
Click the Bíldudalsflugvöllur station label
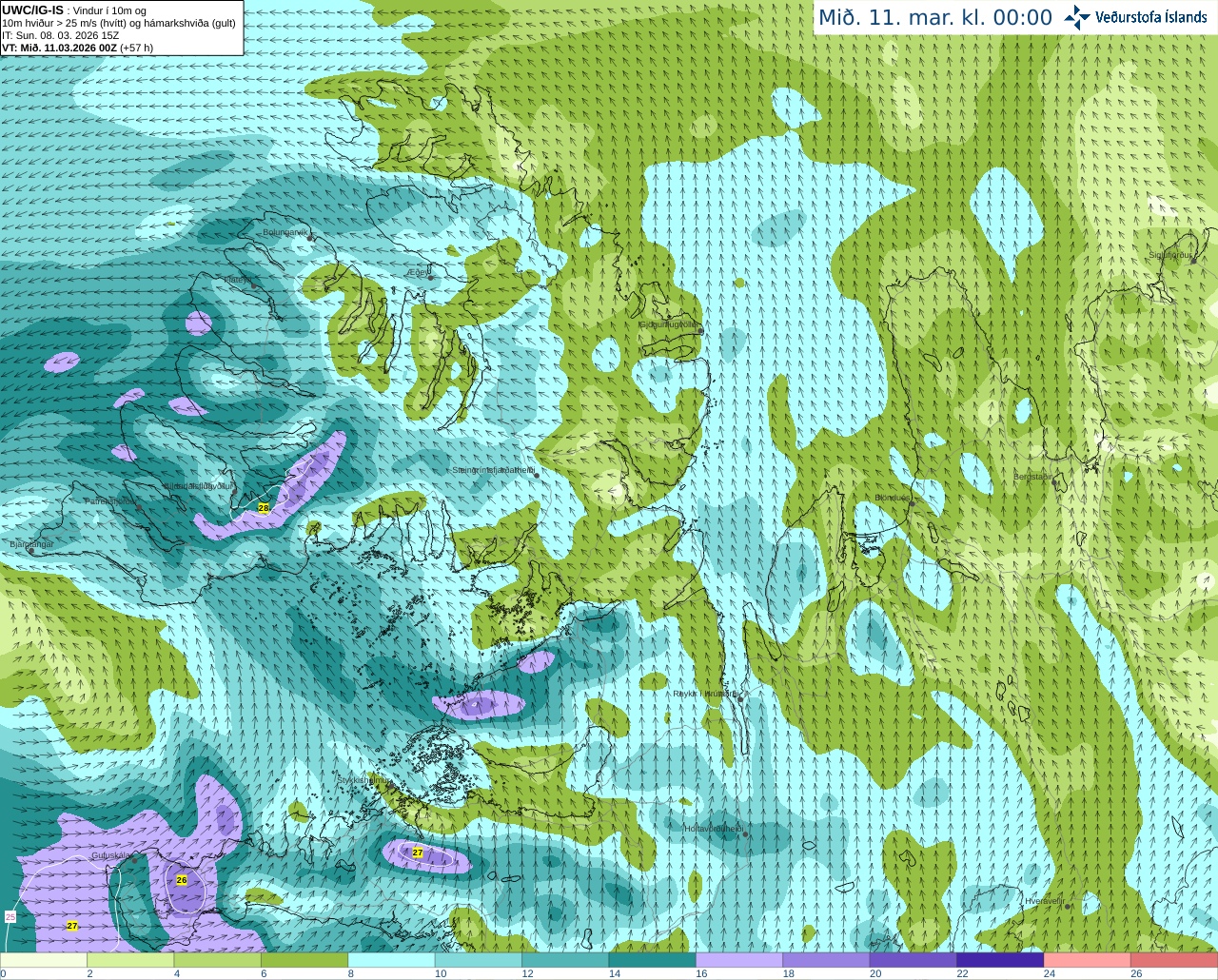(x=199, y=485)
